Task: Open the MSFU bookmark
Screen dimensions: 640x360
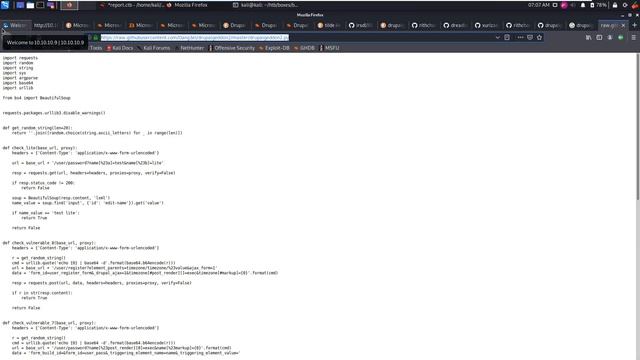Action: pyautogui.click(x=330, y=48)
